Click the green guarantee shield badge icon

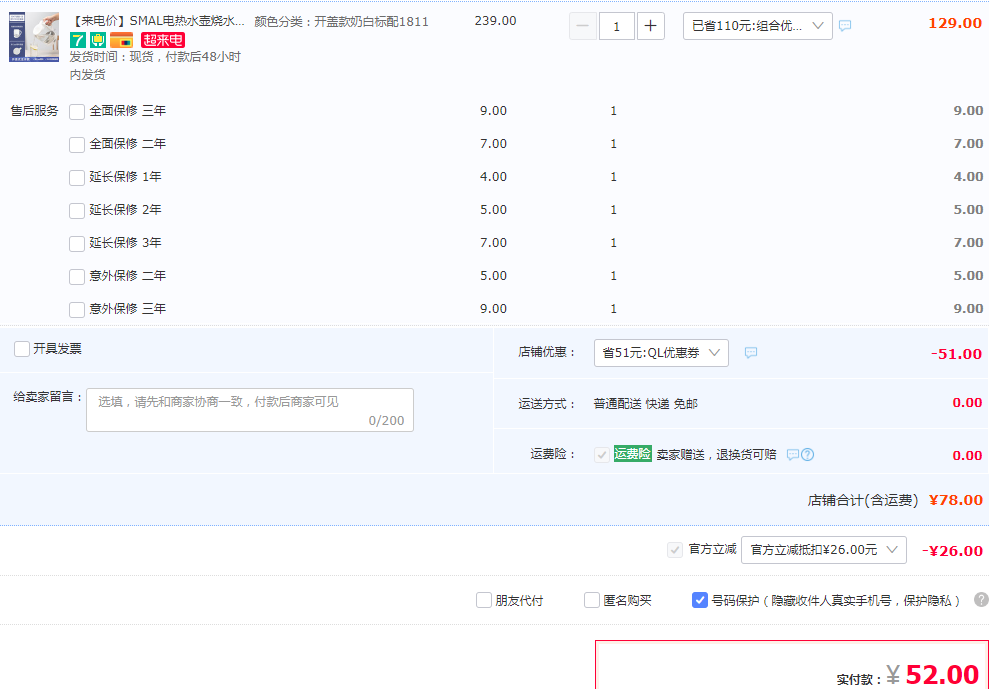(x=98, y=40)
